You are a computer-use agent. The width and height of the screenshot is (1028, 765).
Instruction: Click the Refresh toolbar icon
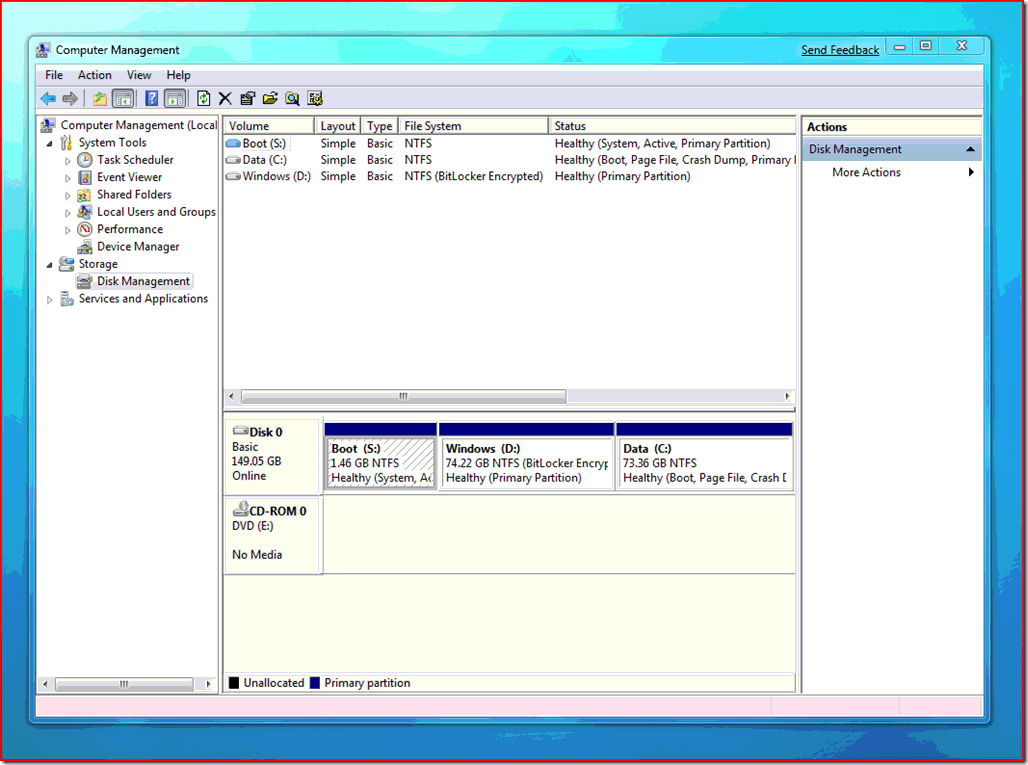point(203,99)
